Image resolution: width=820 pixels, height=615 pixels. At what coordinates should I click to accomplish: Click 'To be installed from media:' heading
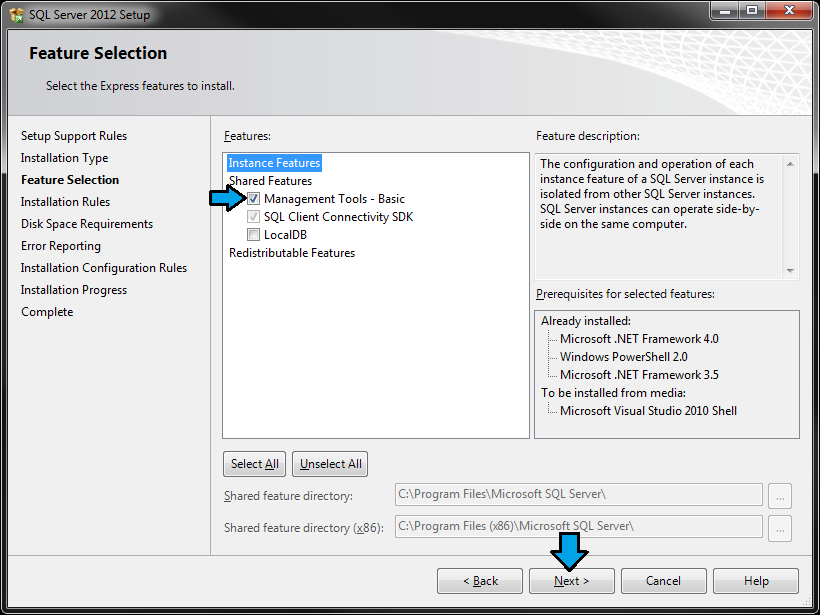click(x=613, y=393)
